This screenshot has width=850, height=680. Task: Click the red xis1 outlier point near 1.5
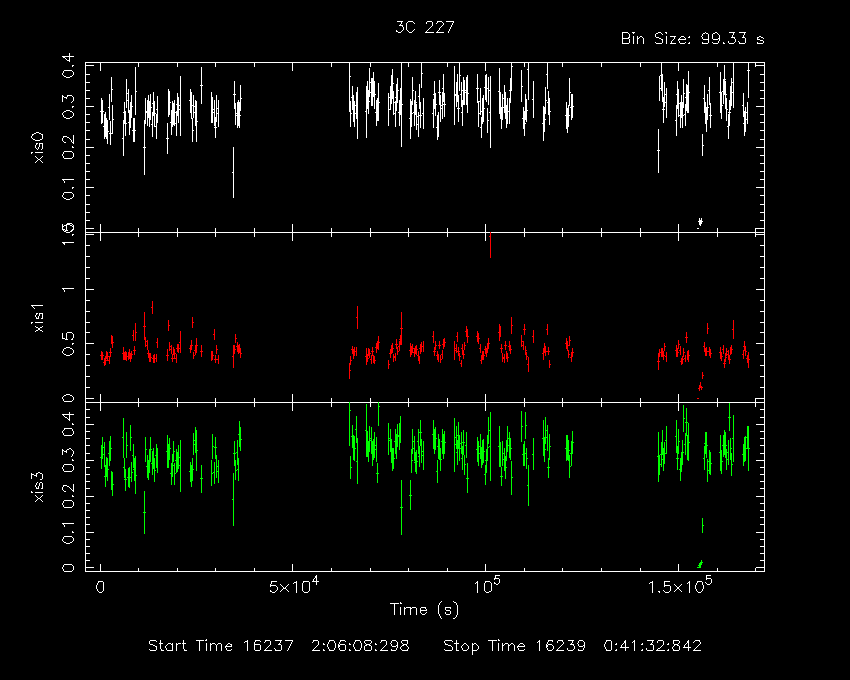coord(490,245)
